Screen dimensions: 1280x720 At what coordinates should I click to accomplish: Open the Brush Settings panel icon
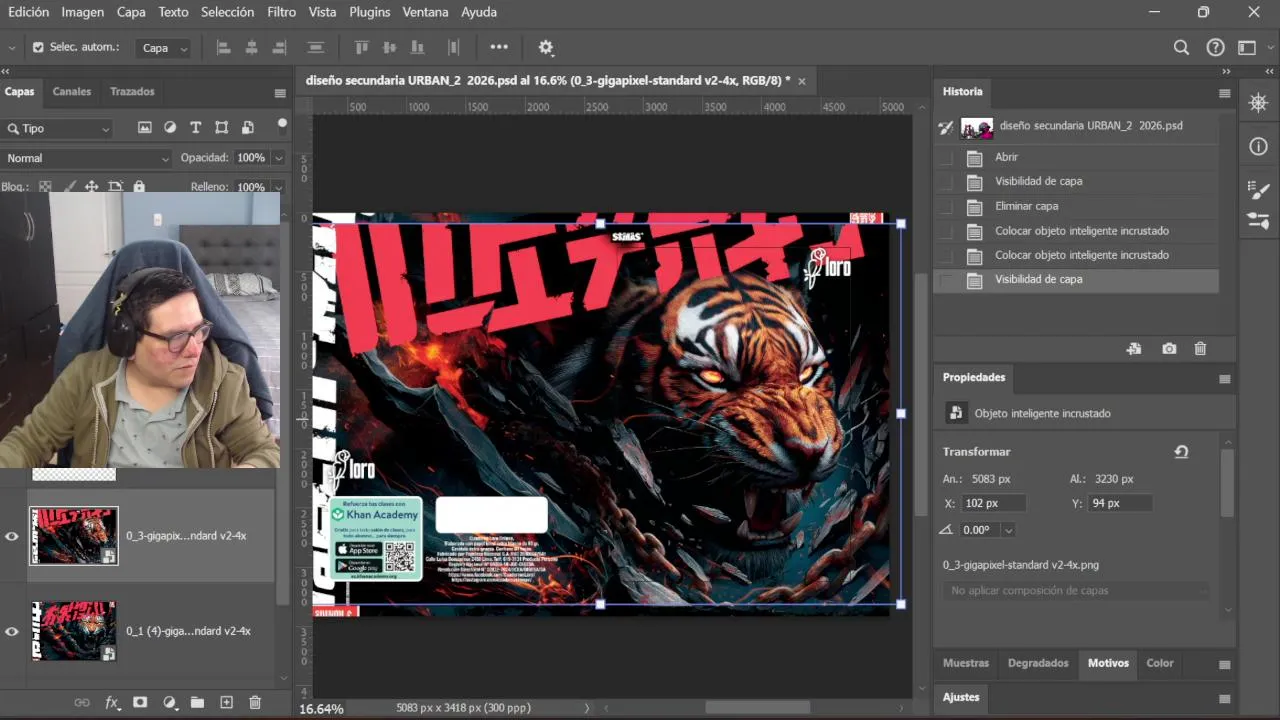tap(1258, 190)
